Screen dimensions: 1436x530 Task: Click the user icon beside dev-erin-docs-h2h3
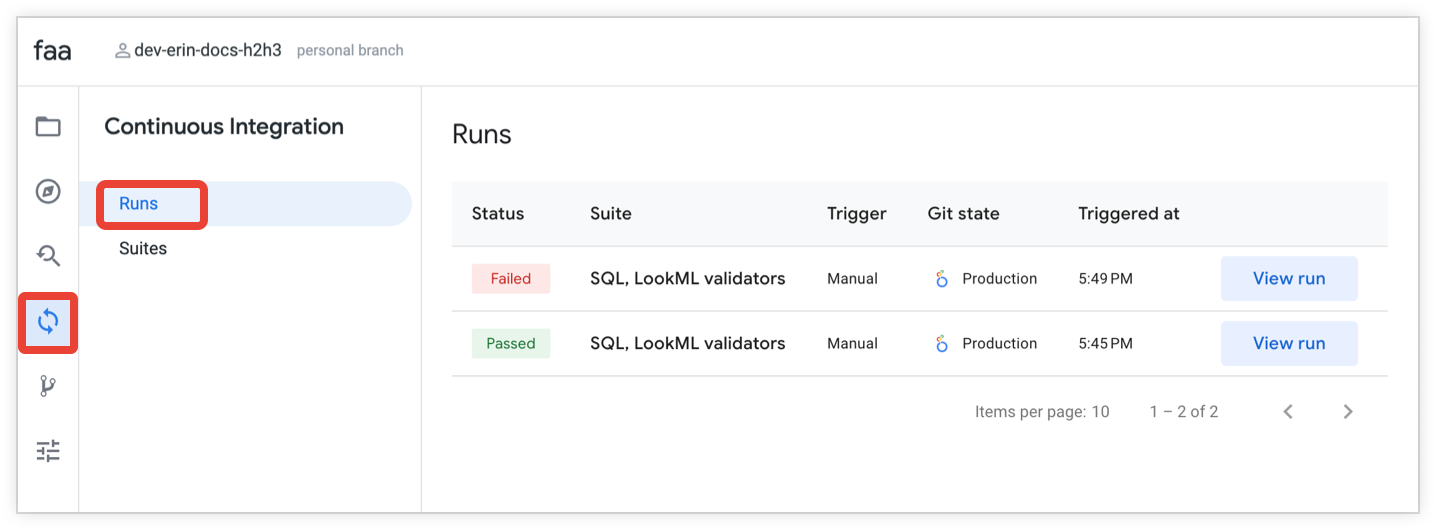point(123,50)
